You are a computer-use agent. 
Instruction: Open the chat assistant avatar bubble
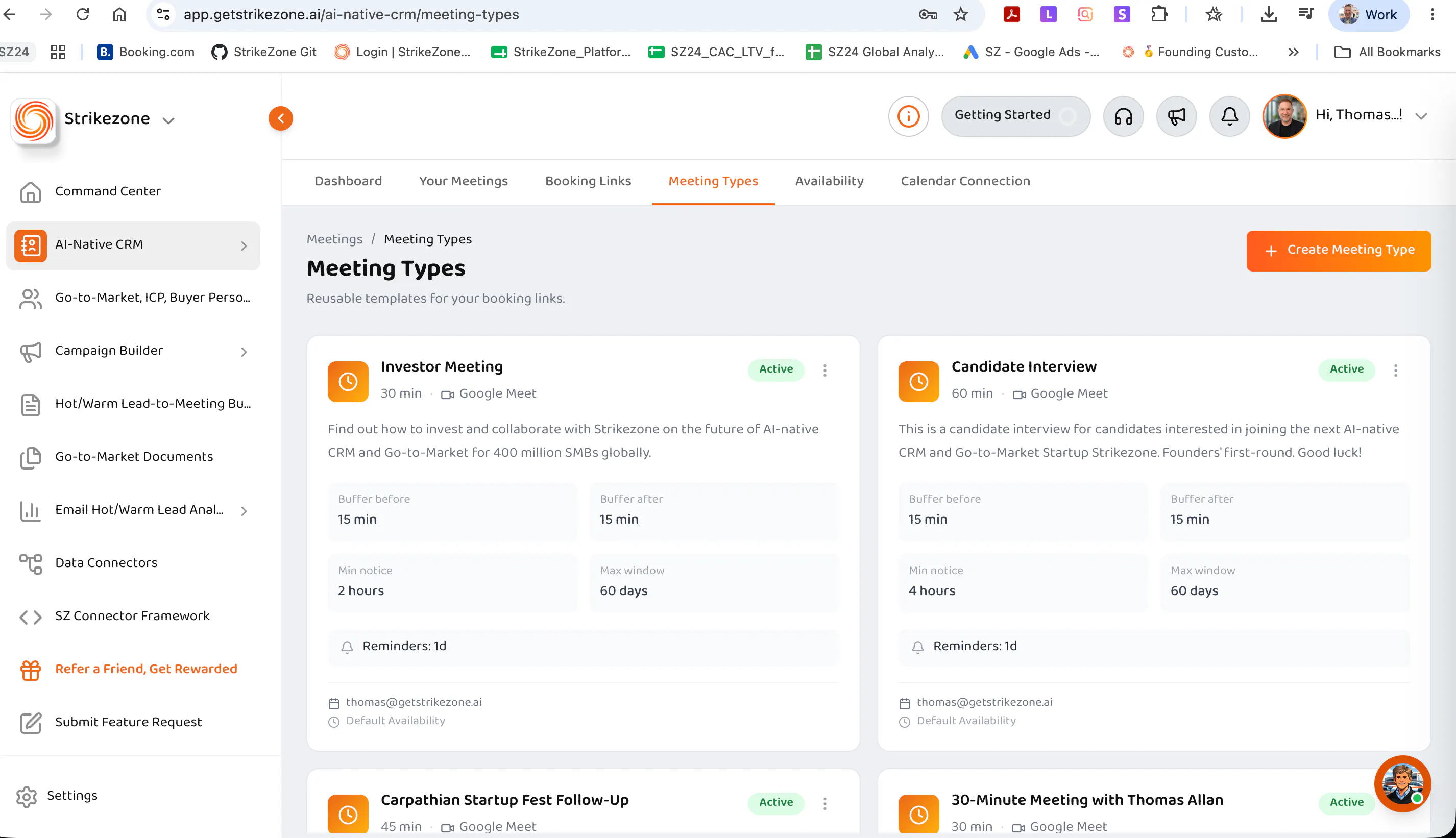point(1402,783)
